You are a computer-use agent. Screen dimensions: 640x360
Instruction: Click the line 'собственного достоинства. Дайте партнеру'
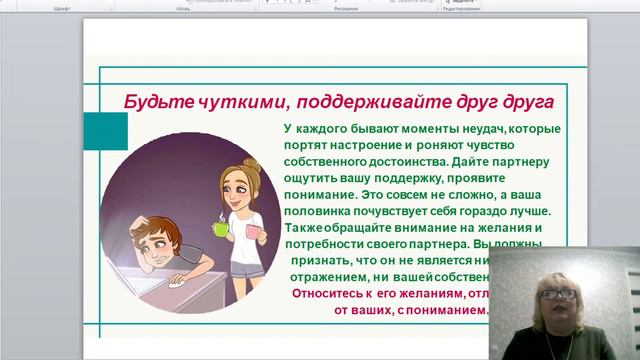pos(416,162)
